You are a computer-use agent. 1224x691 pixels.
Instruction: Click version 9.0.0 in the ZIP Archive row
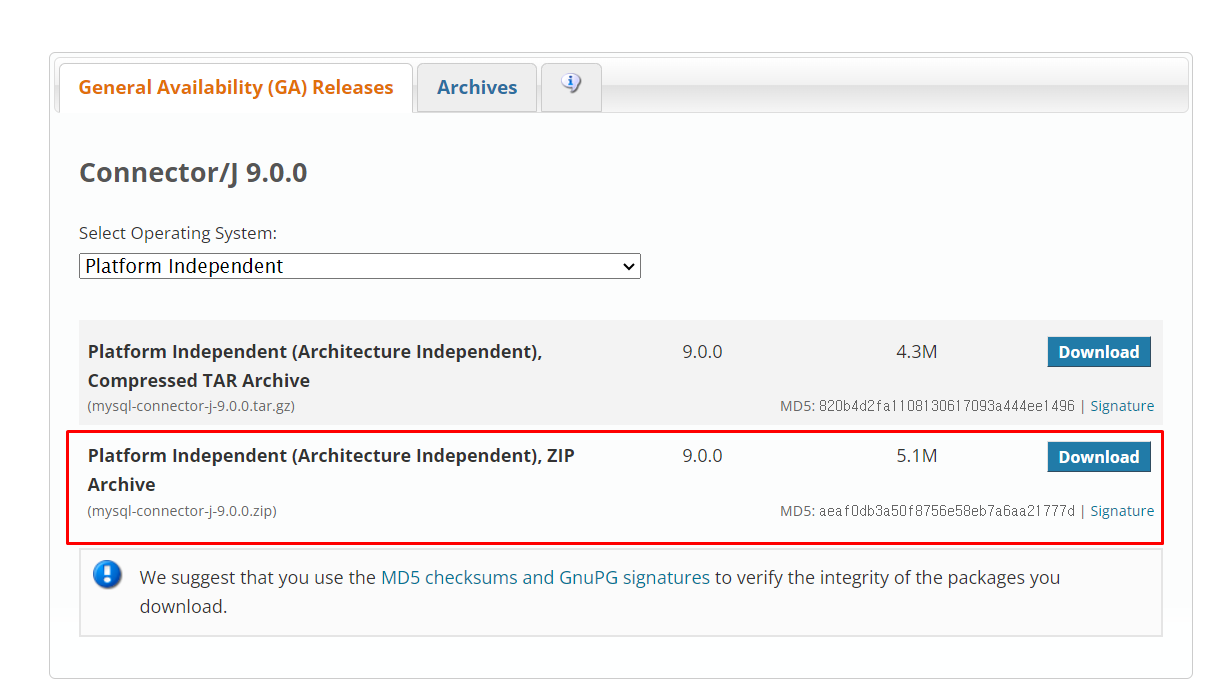pyautogui.click(x=702, y=457)
